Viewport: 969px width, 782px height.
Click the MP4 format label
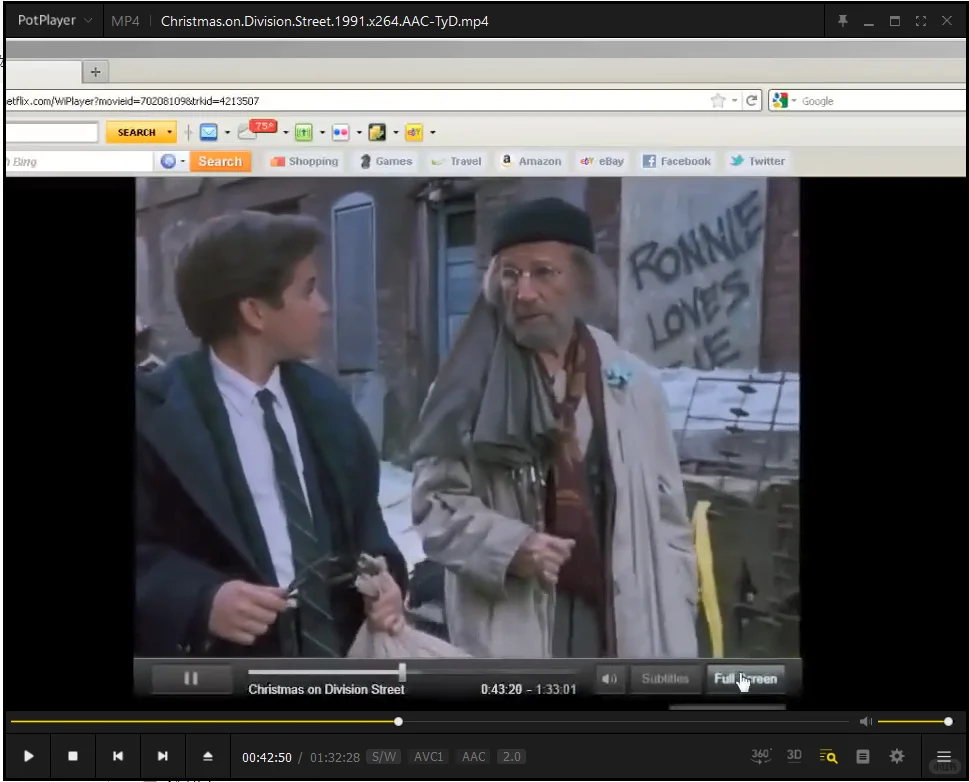125,21
